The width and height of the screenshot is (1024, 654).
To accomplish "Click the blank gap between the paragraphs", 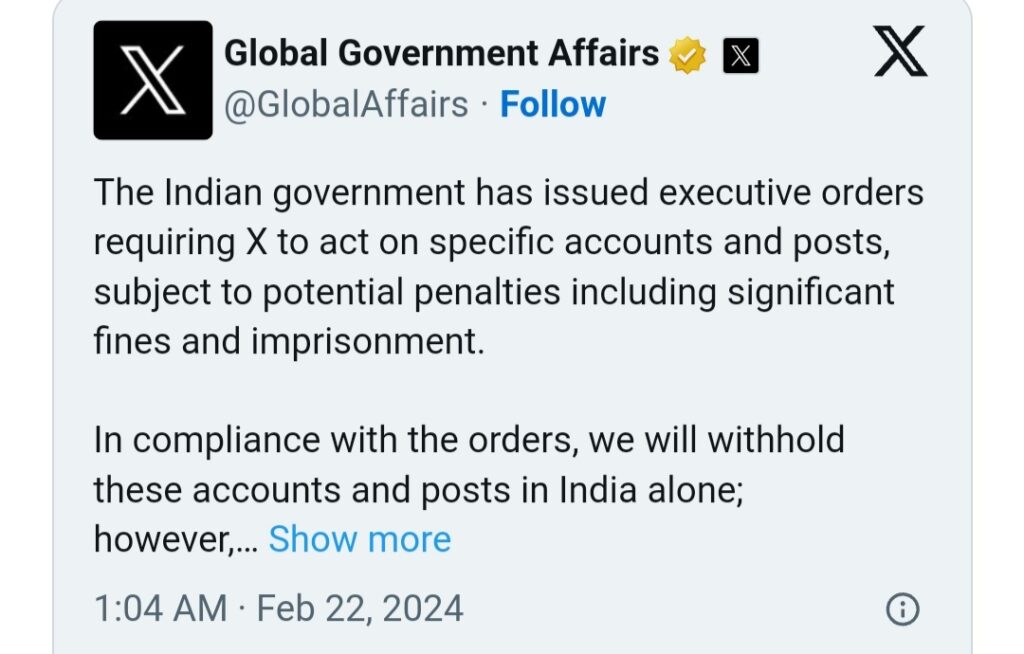I will click(x=509, y=391).
